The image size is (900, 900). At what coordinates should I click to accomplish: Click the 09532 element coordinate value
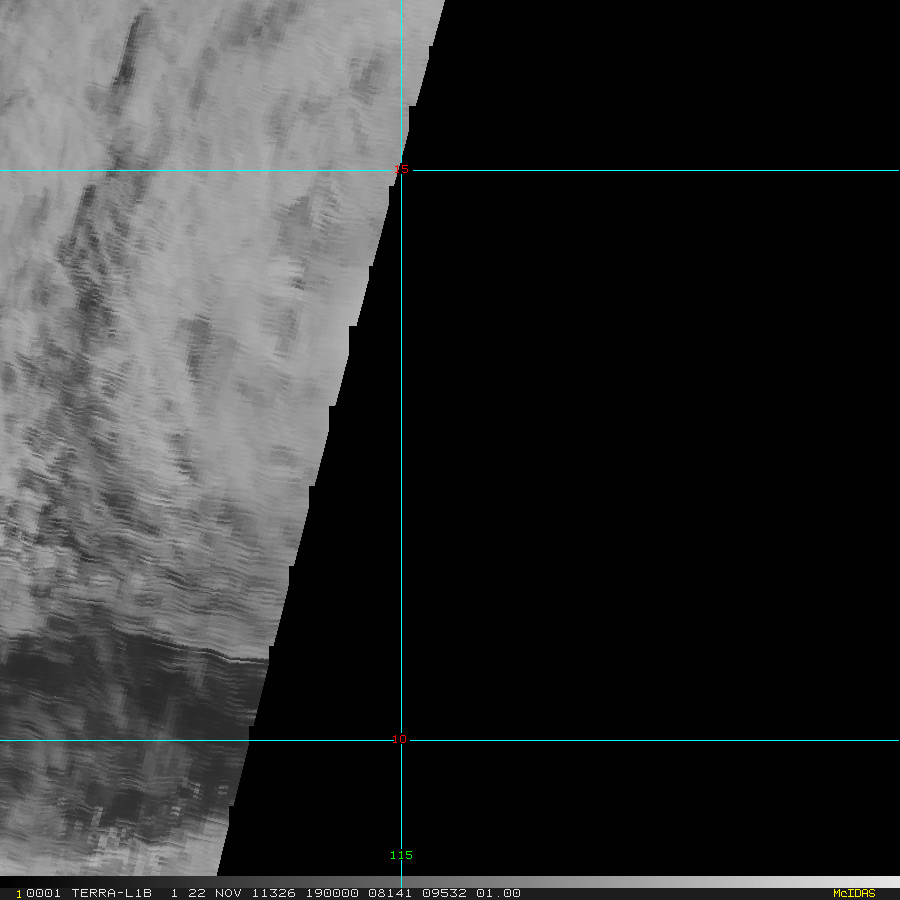coord(444,893)
